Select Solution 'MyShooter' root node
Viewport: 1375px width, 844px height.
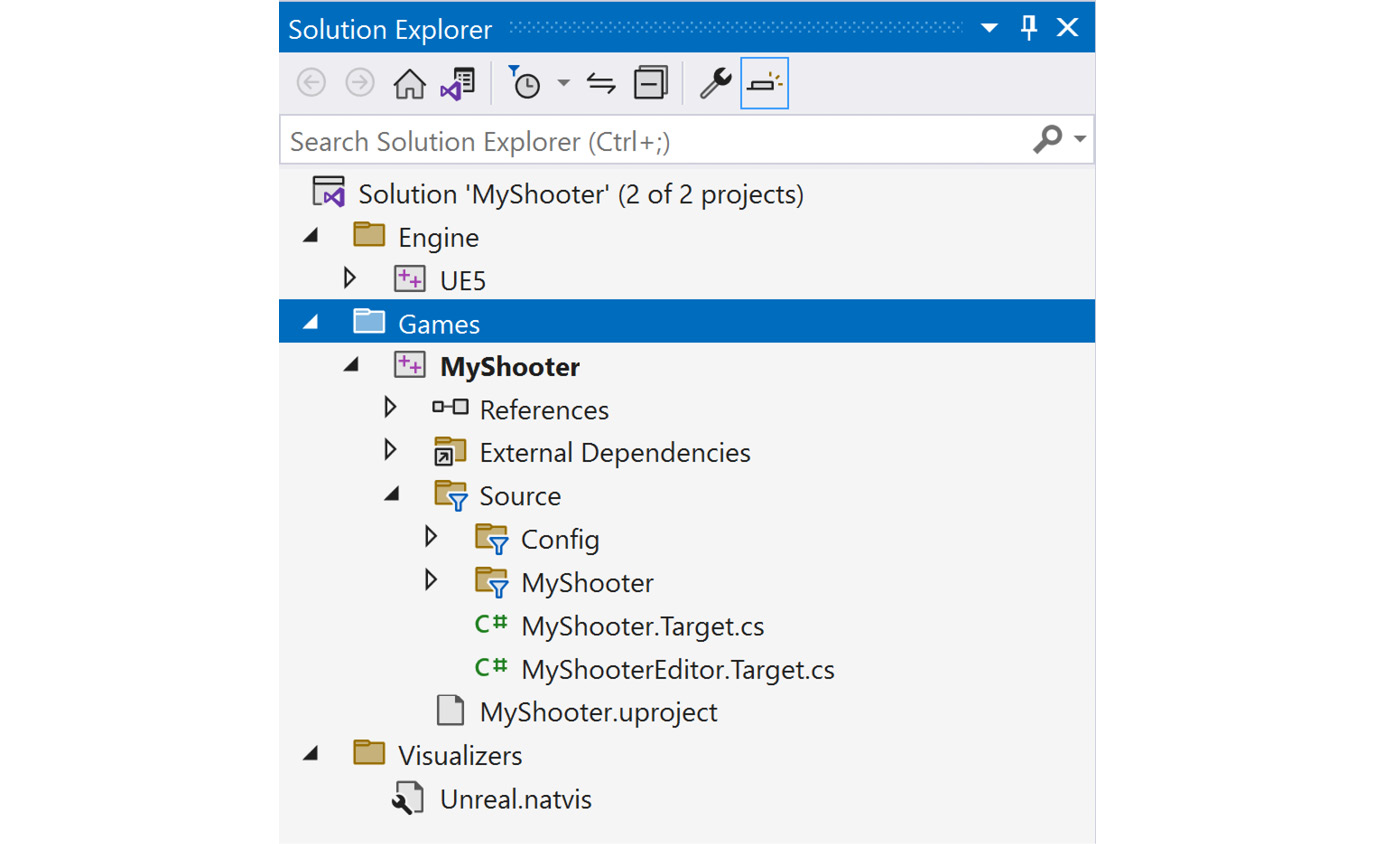click(580, 194)
